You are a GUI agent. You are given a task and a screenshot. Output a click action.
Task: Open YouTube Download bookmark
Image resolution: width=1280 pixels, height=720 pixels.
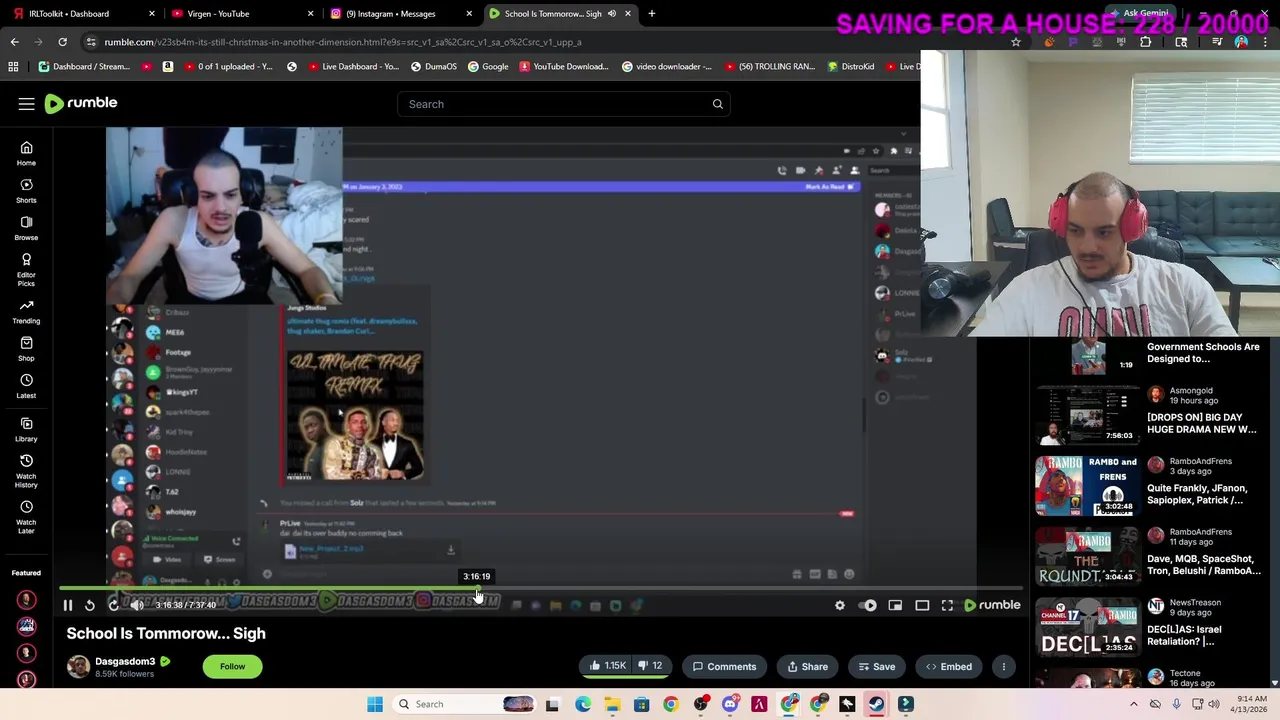click(x=563, y=67)
